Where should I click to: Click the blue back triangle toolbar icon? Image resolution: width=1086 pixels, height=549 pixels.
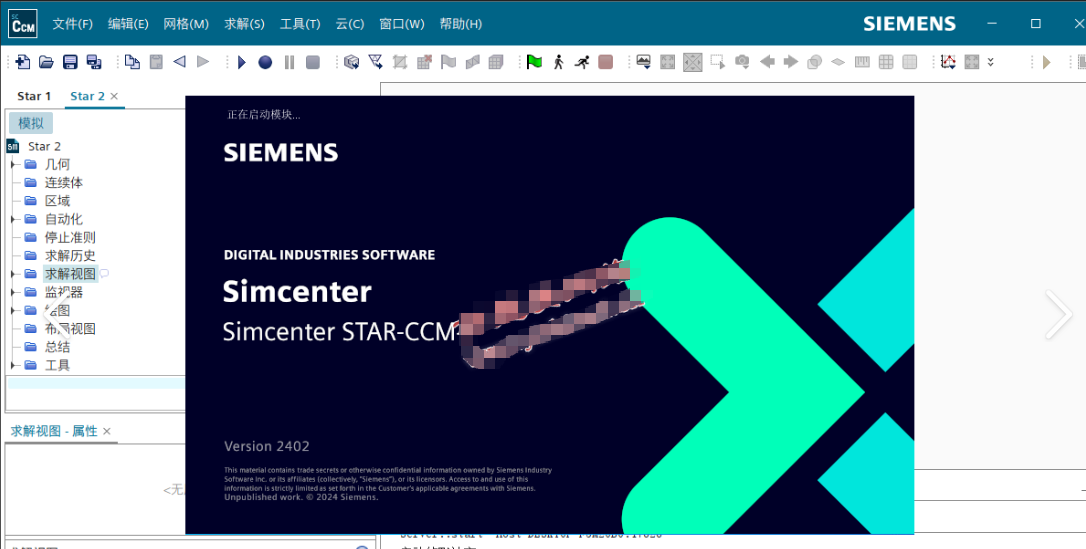click(179, 62)
